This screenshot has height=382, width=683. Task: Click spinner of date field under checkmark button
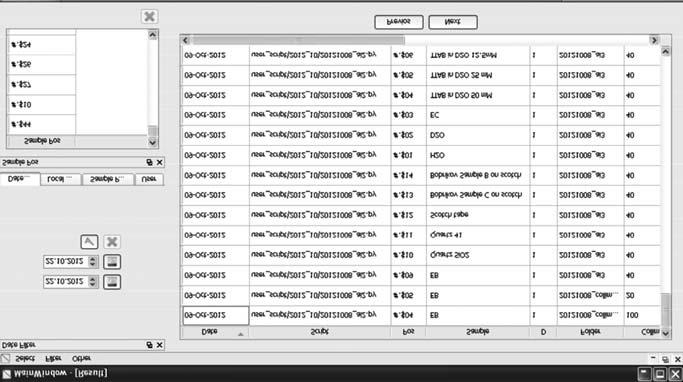tap(92, 261)
